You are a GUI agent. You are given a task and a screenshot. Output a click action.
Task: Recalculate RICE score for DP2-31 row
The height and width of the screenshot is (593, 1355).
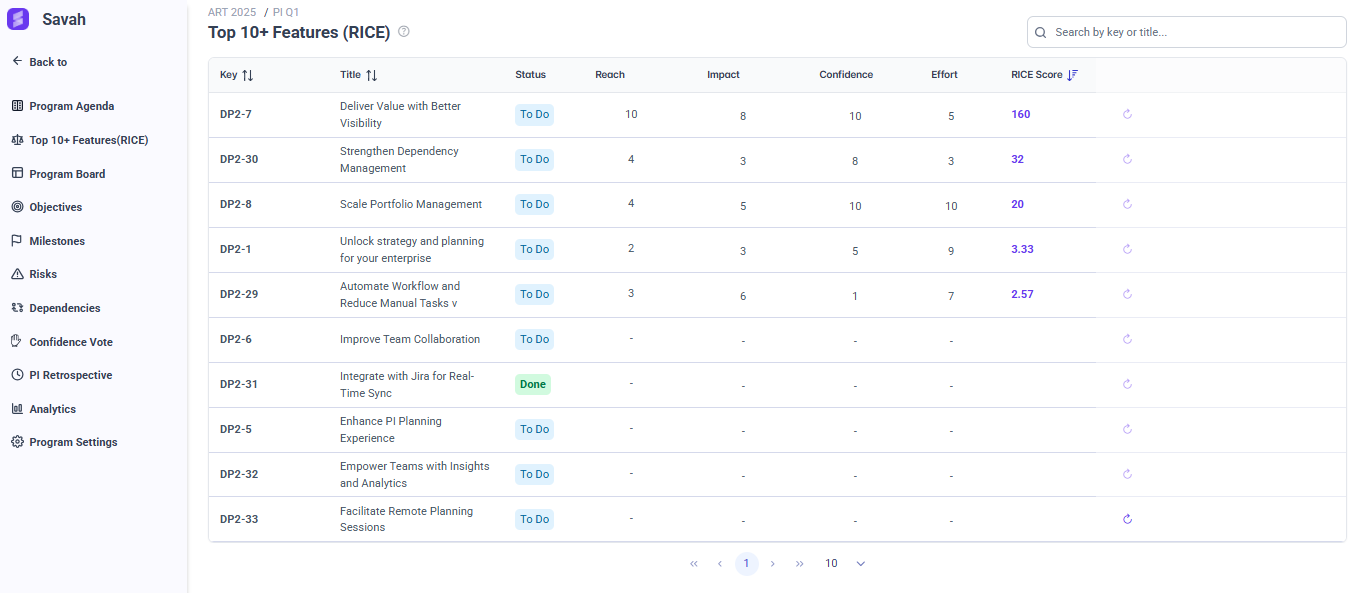(x=1127, y=384)
